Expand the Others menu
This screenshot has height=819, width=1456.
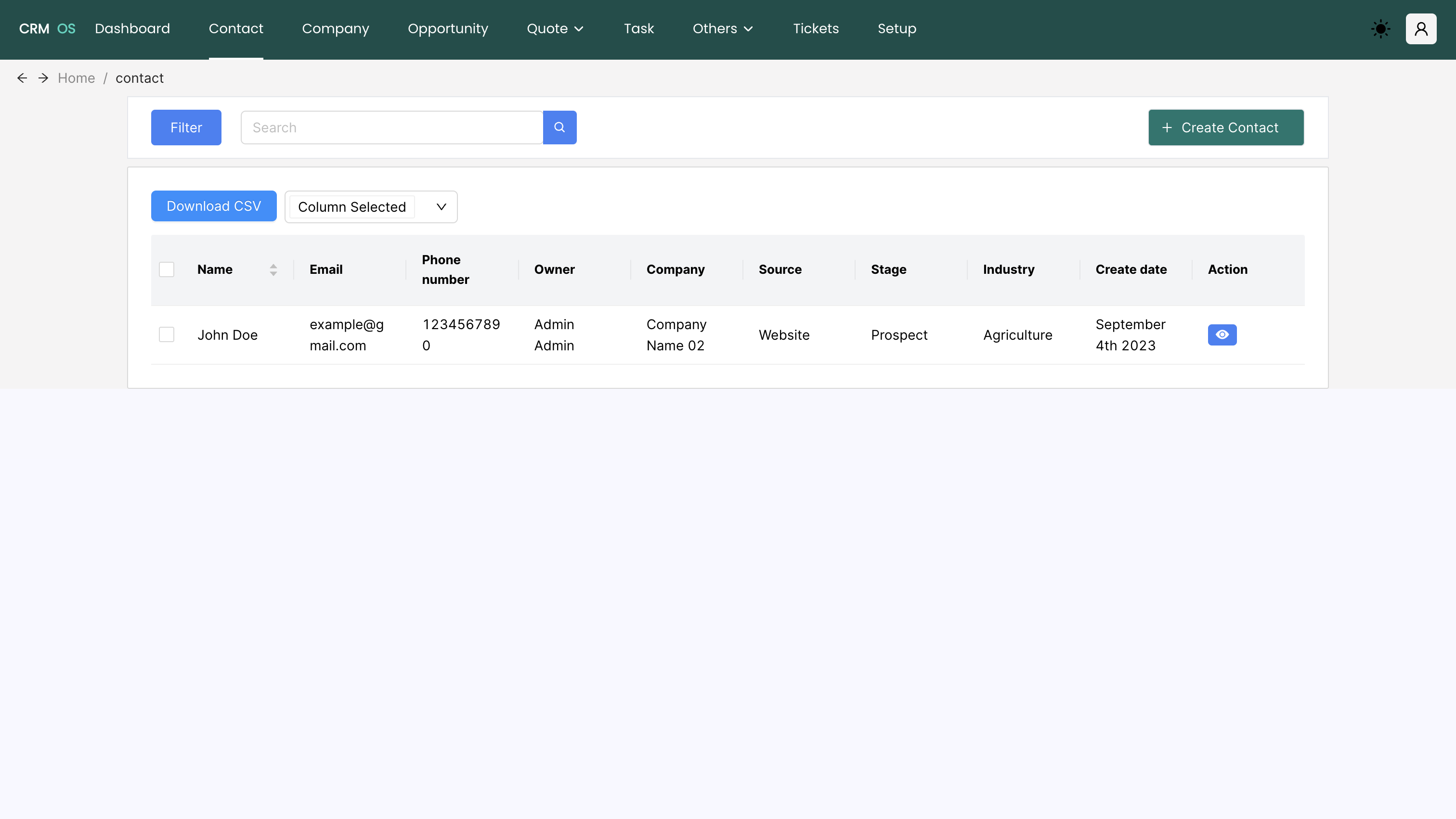723,29
